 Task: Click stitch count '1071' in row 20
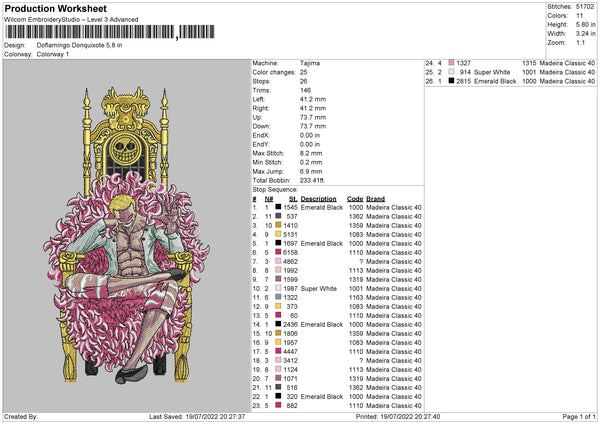(x=290, y=378)
